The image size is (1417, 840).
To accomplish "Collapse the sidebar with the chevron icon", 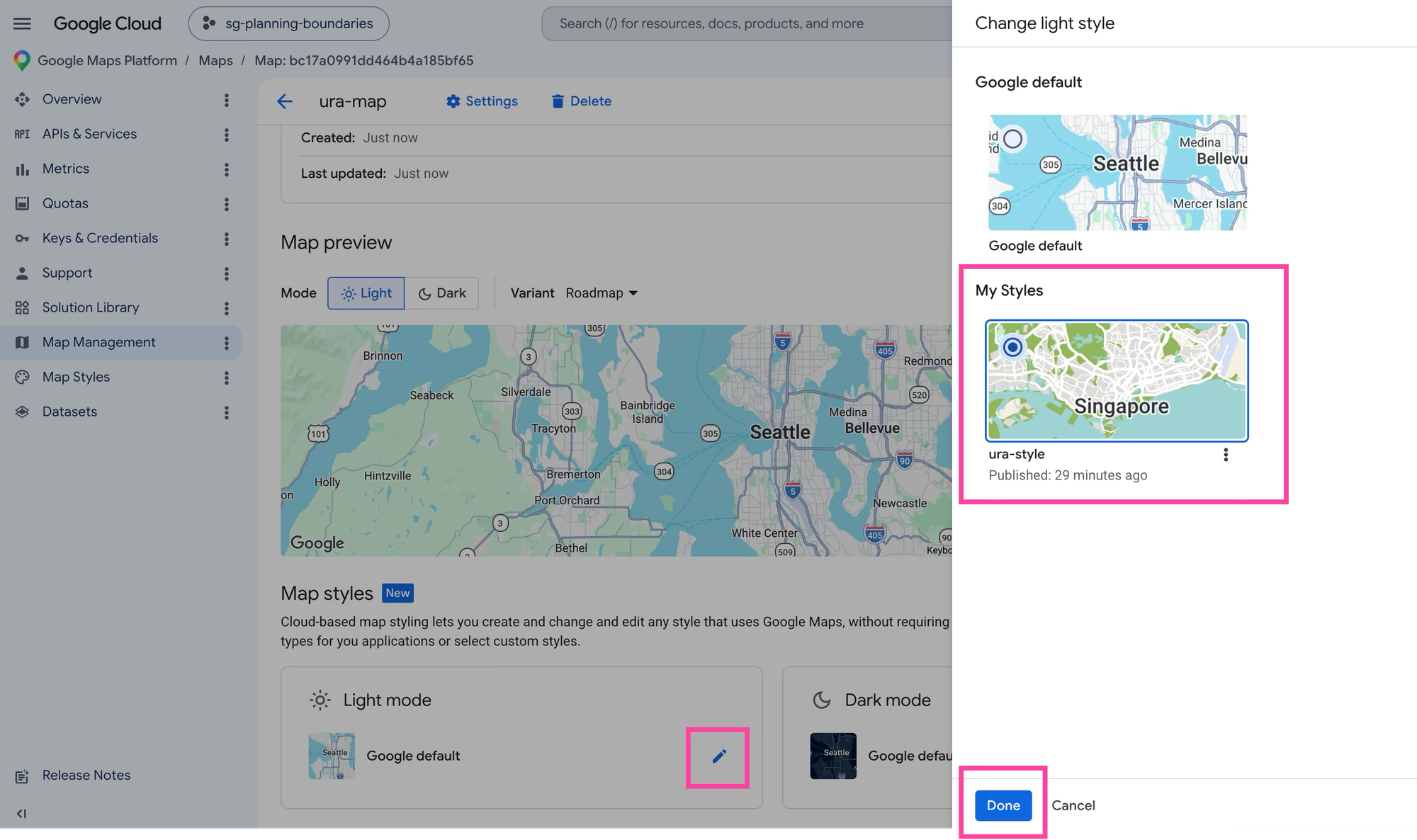I will 21,814.
